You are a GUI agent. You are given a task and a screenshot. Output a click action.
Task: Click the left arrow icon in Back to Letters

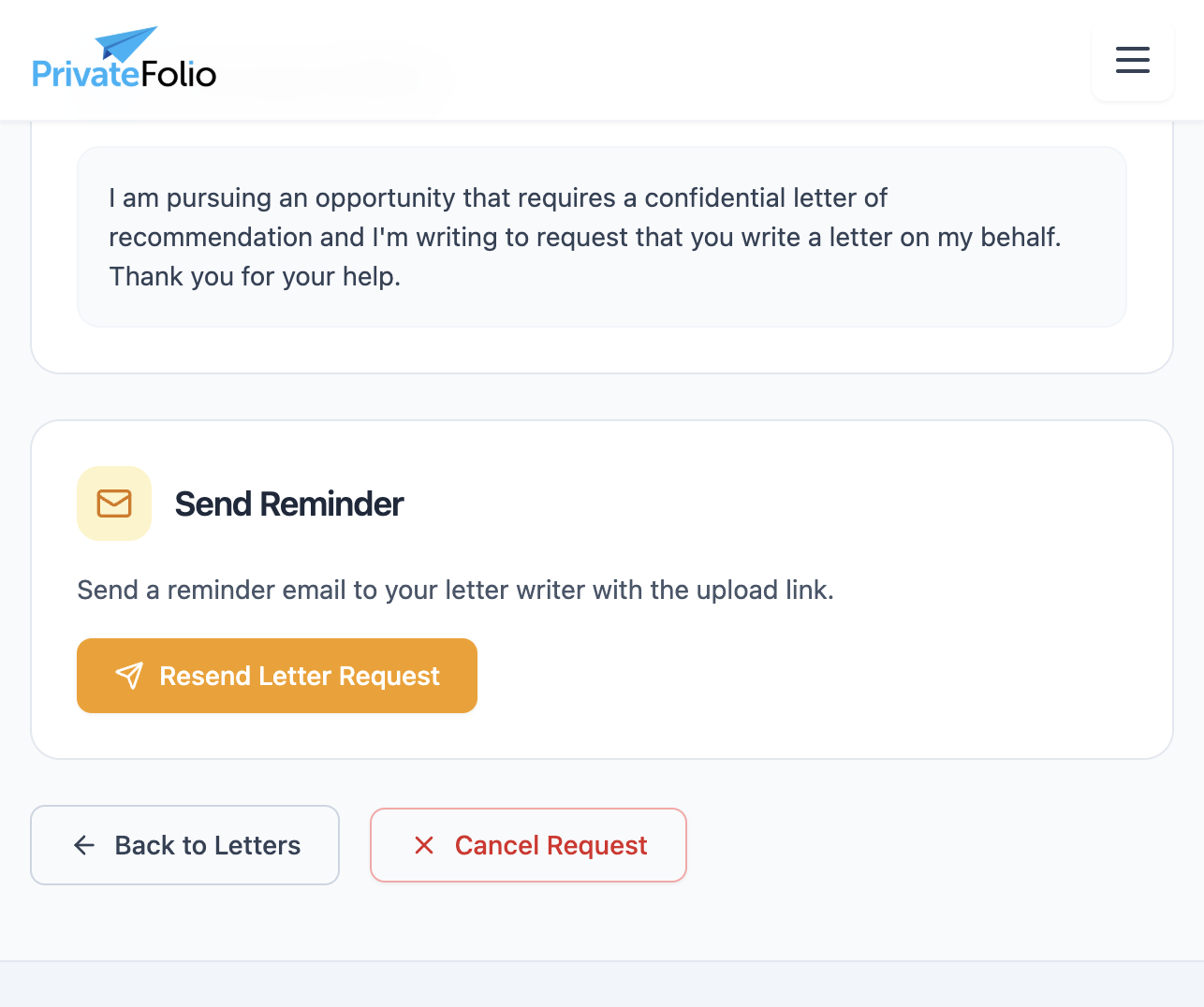(x=84, y=845)
